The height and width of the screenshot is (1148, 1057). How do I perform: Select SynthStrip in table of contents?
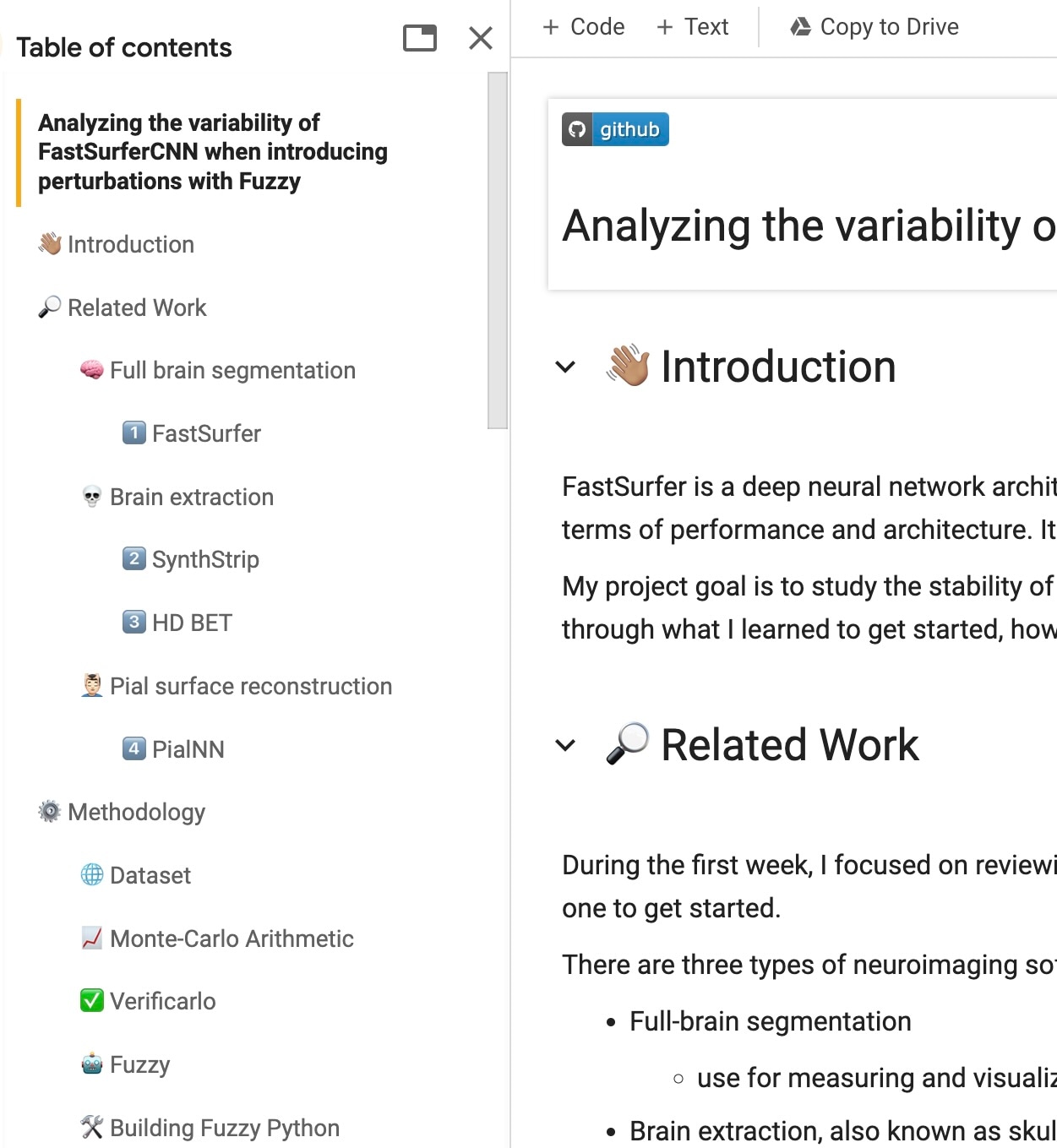pyautogui.click(x=205, y=559)
